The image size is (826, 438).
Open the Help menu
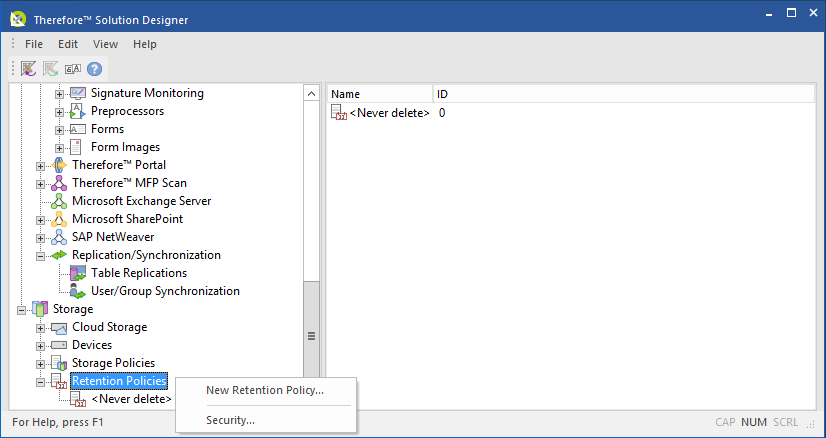click(x=145, y=44)
